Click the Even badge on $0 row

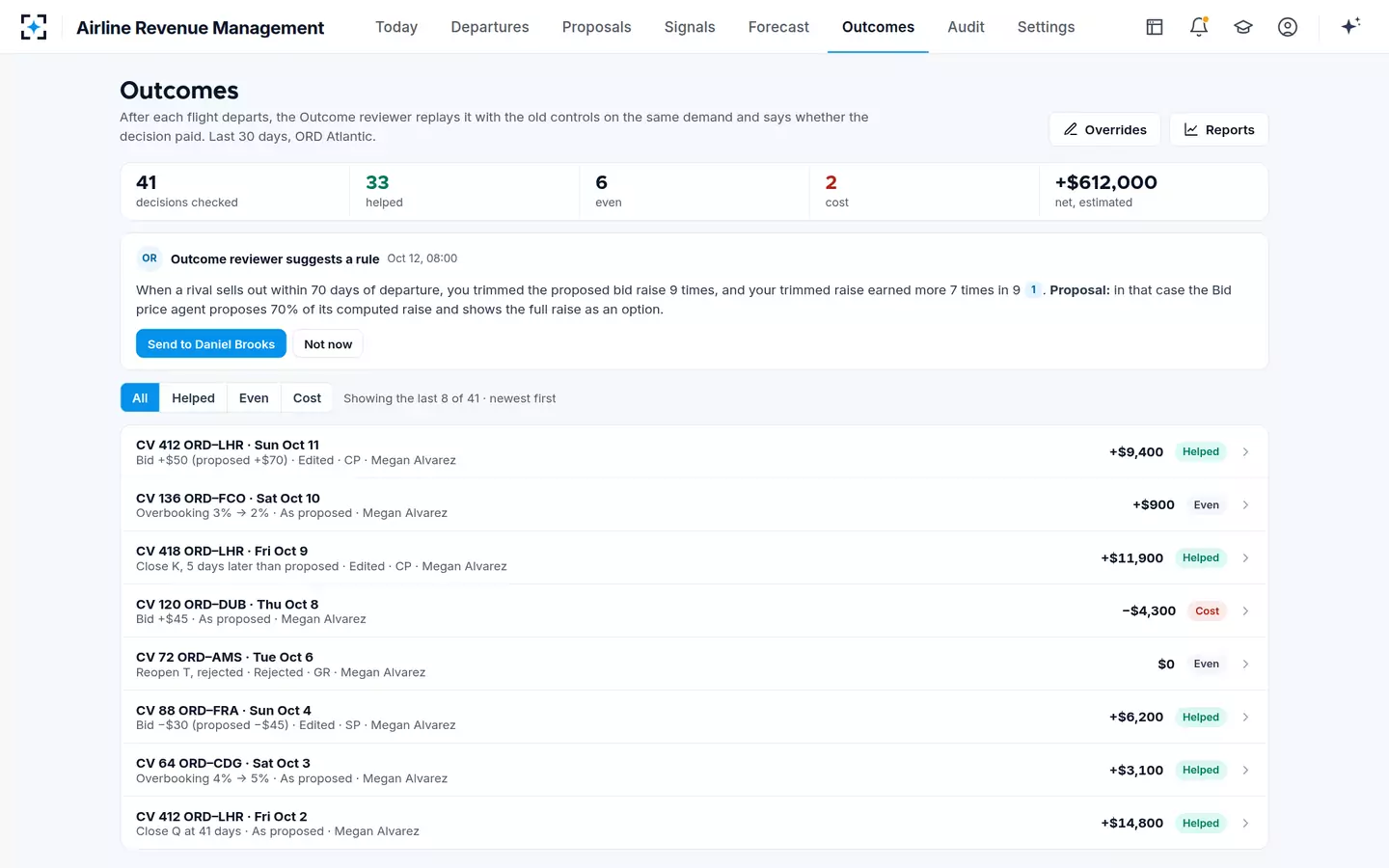coord(1206,664)
